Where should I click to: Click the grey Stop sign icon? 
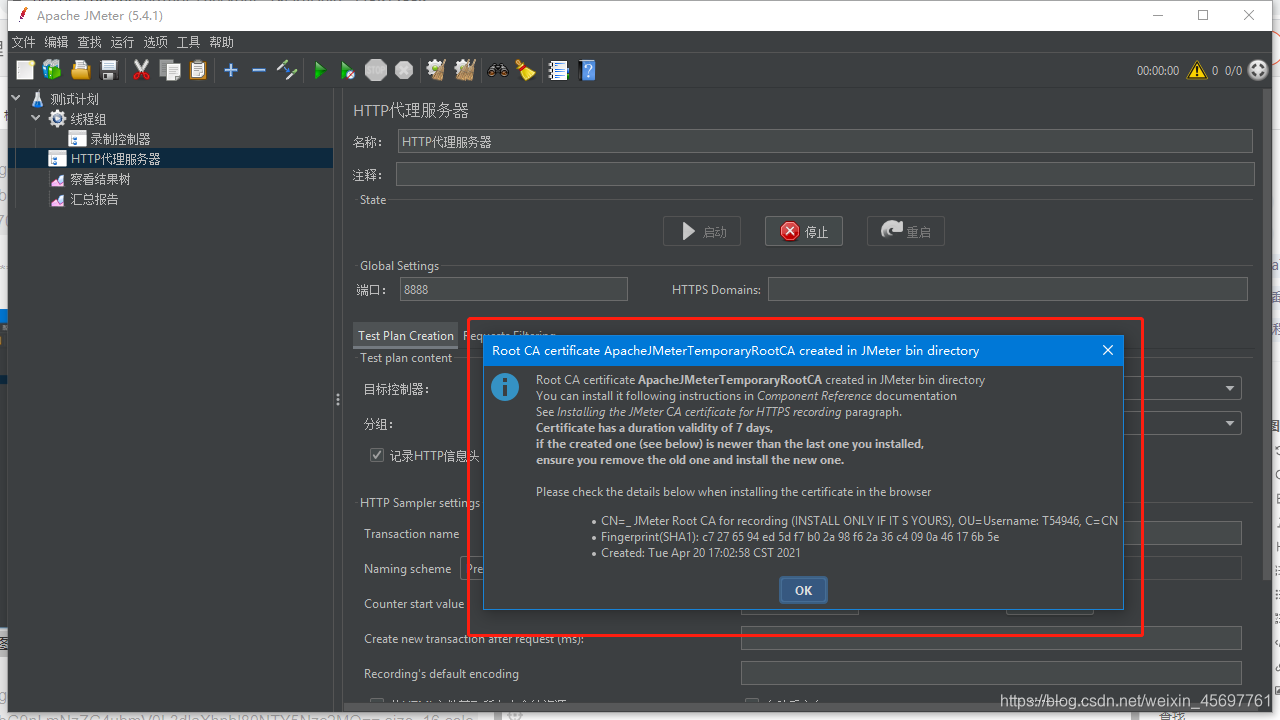click(x=376, y=70)
